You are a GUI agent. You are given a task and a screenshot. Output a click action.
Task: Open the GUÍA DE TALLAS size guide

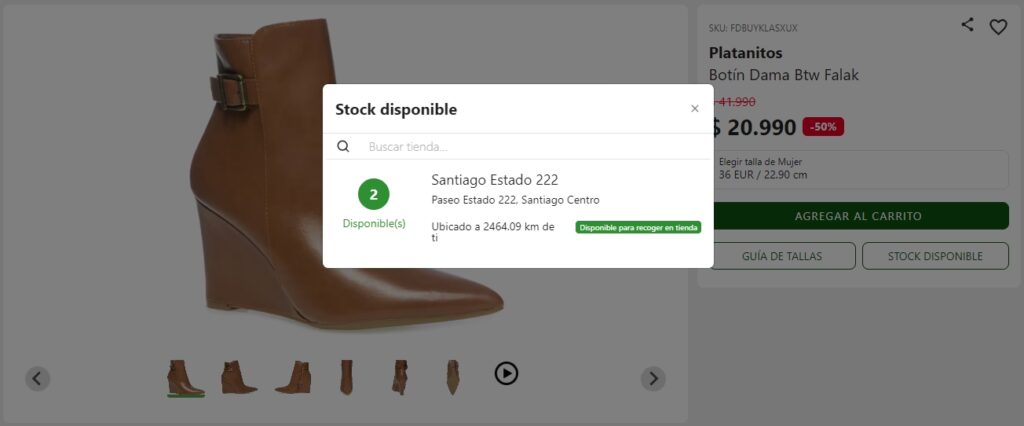[x=782, y=256]
